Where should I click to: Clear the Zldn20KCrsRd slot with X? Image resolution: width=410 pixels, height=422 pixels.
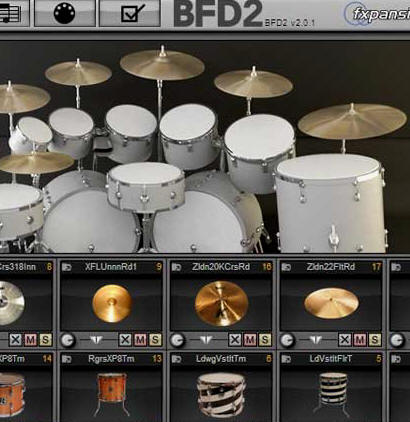pyautogui.click(x=235, y=340)
